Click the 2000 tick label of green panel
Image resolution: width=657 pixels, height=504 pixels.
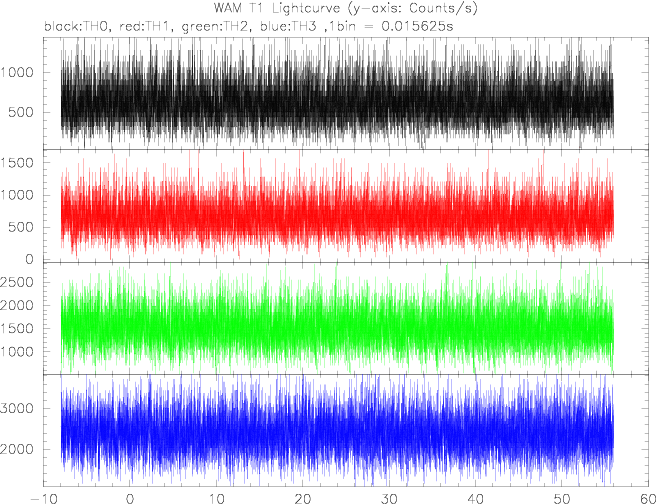[x=16, y=305]
